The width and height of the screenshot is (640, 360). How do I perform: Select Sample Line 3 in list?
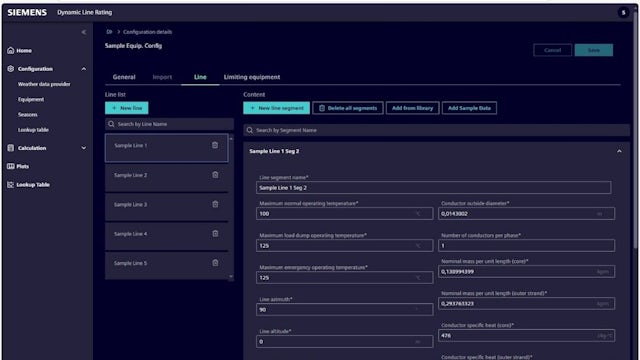167,207
